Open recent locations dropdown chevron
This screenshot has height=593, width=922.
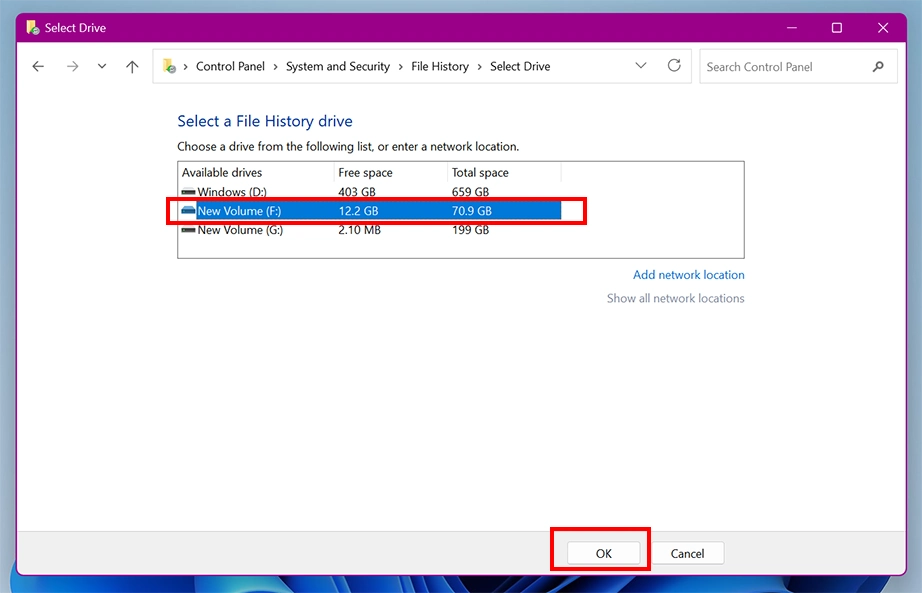point(102,66)
